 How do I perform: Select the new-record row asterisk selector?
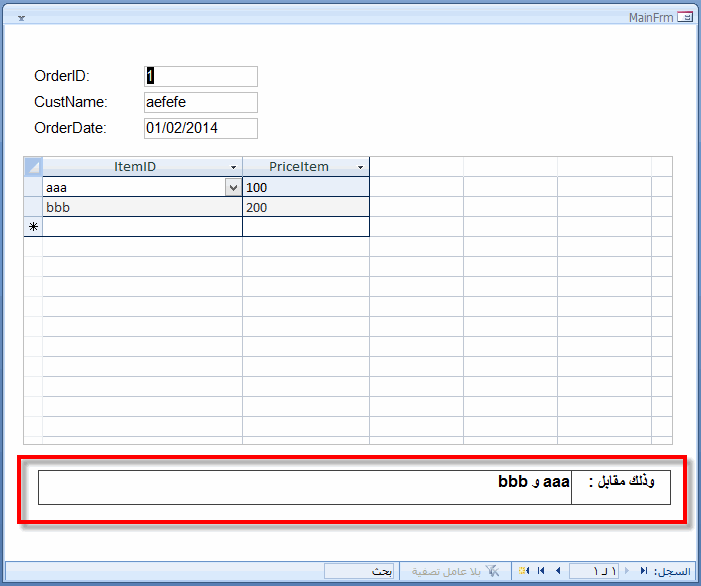point(33,227)
